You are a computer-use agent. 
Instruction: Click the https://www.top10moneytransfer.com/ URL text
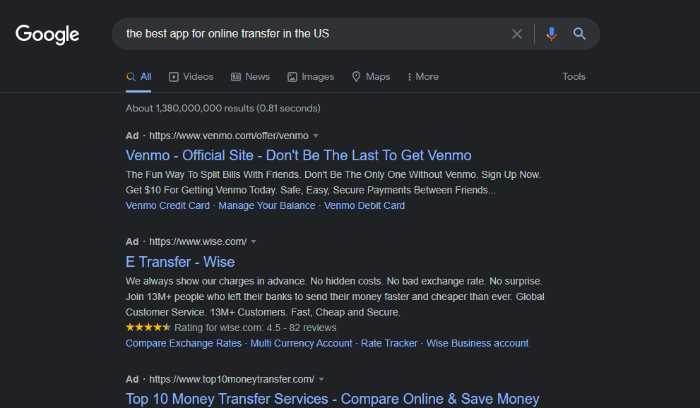point(232,379)
